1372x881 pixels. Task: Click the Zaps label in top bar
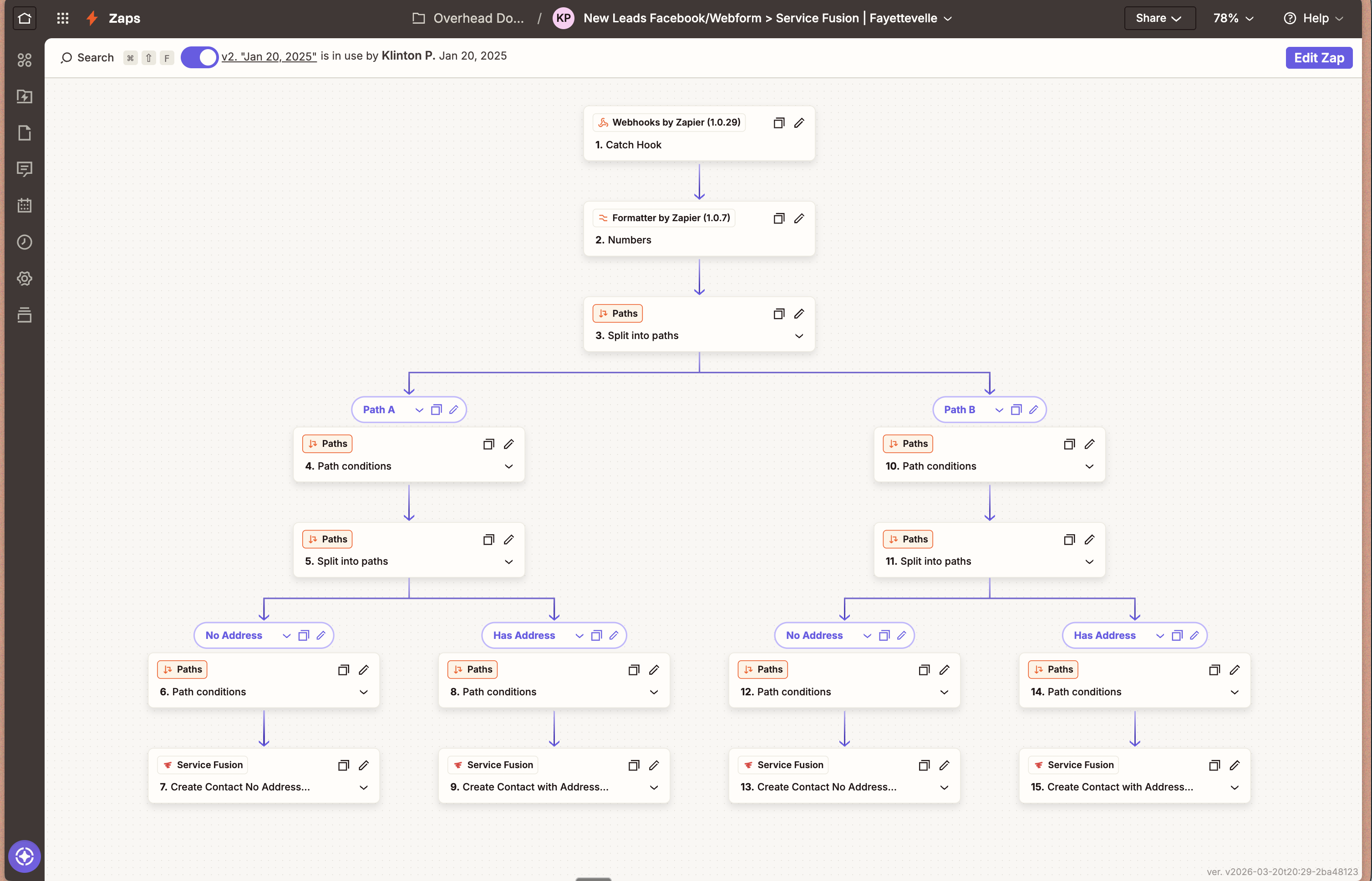pyautogui.click(x=124, y=18)
